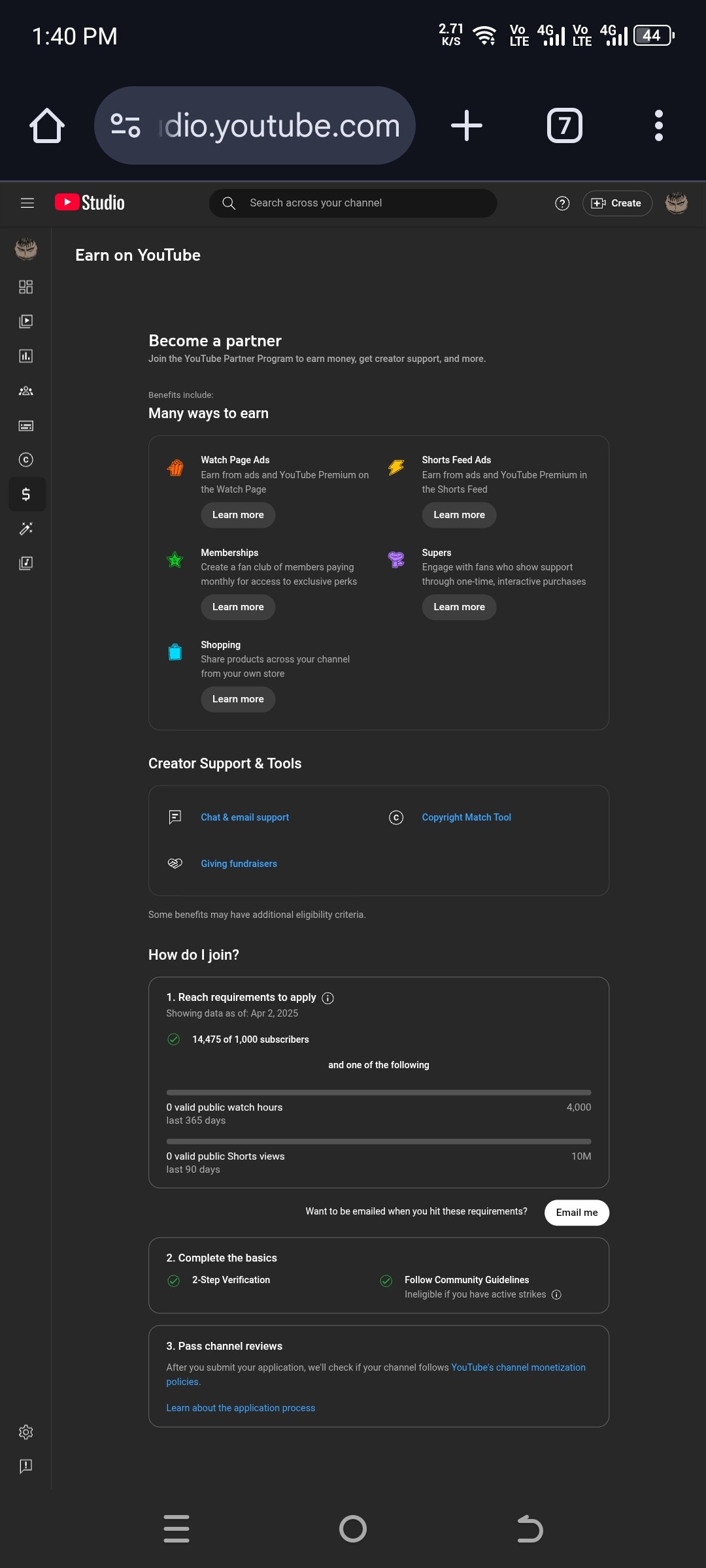
Task: Learn more about Supers
Action: 459,607
